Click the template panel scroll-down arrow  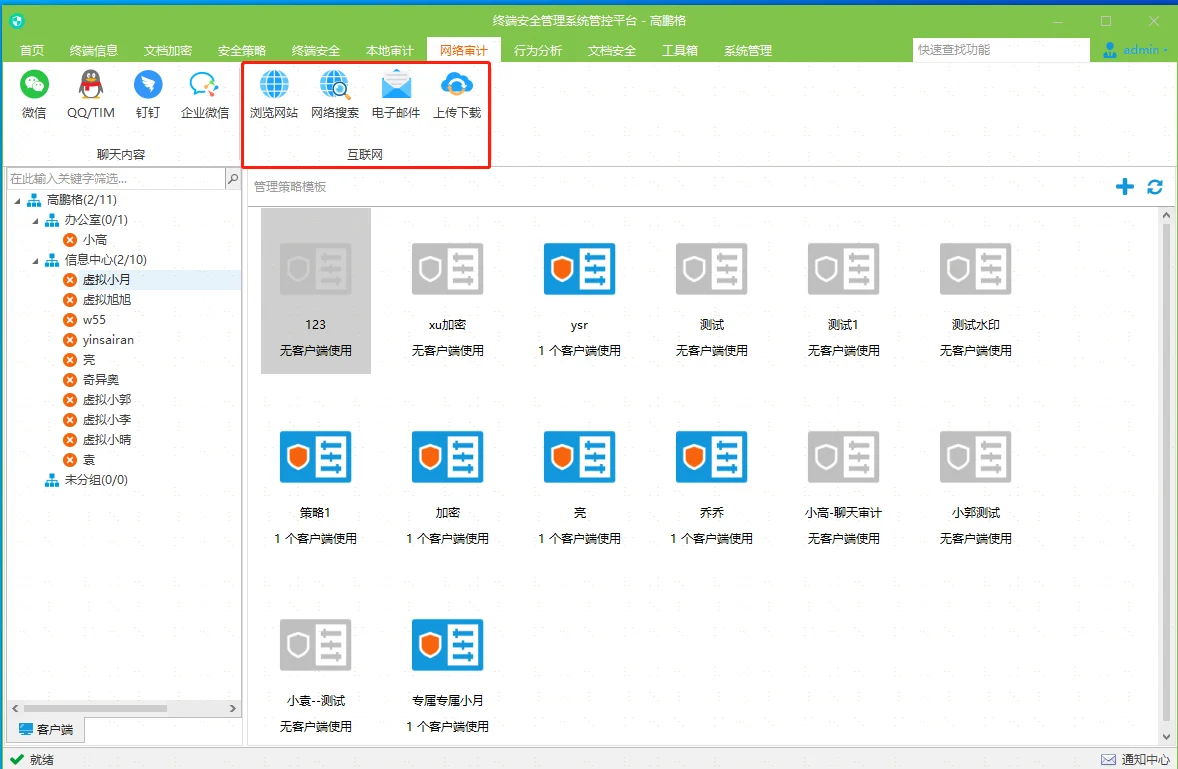[1166, 737]
